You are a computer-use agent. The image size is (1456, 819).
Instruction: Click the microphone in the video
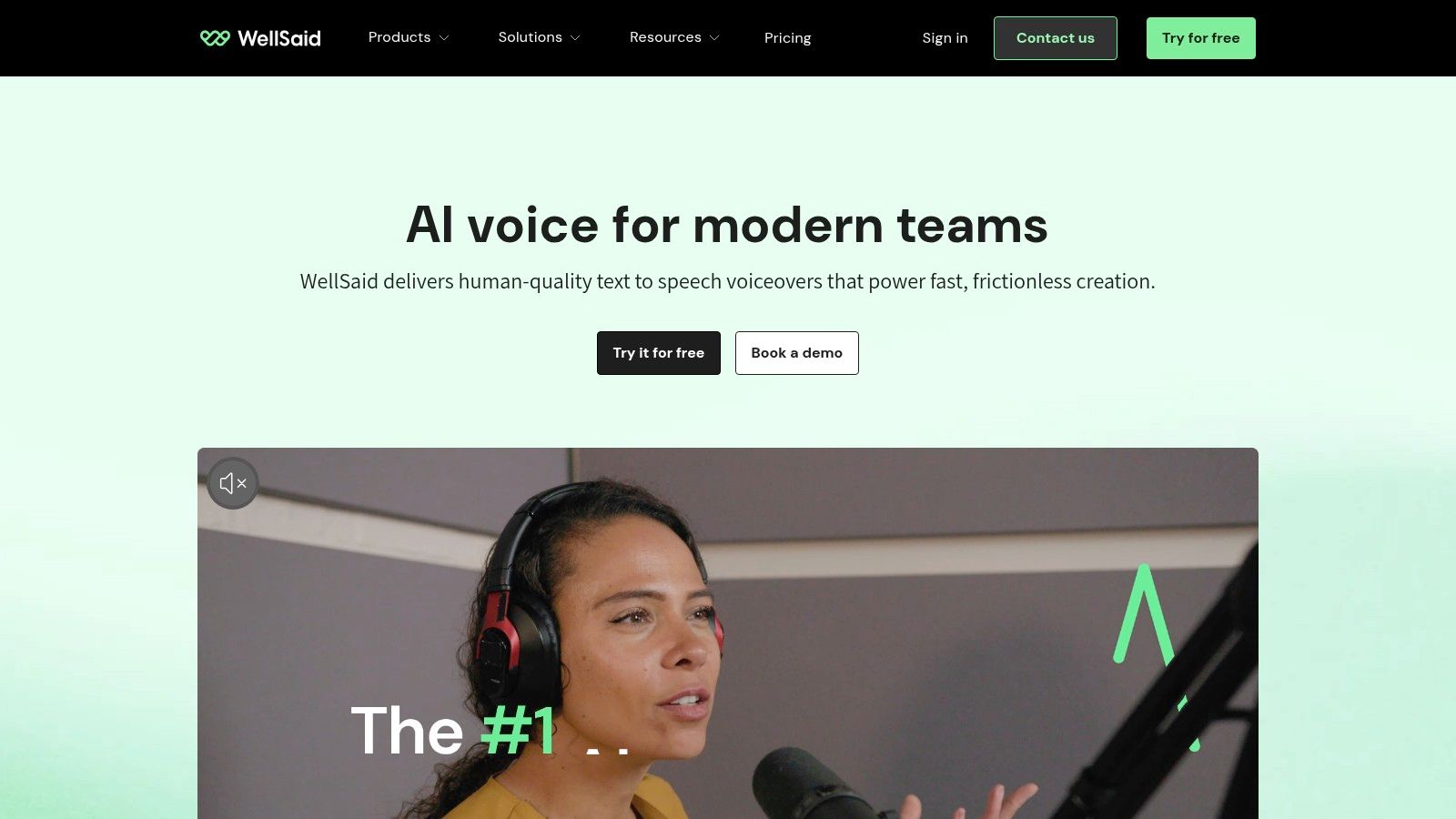pos(814,783)
